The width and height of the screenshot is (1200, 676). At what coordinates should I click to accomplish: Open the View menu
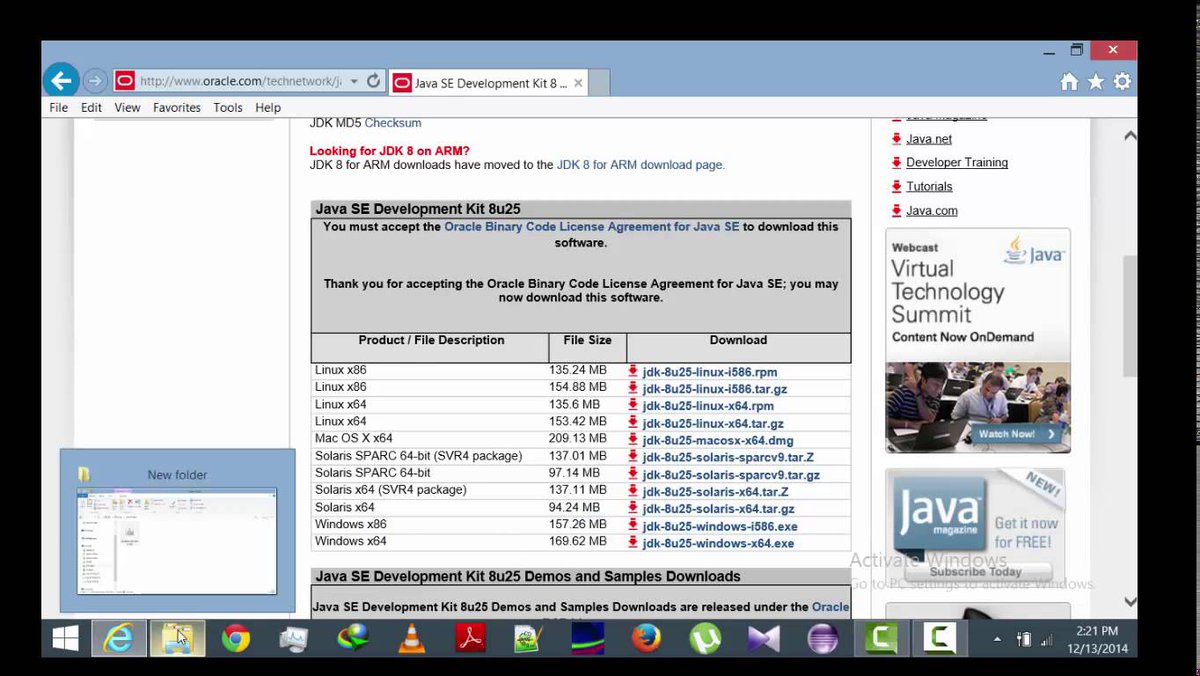click(127, 107)
